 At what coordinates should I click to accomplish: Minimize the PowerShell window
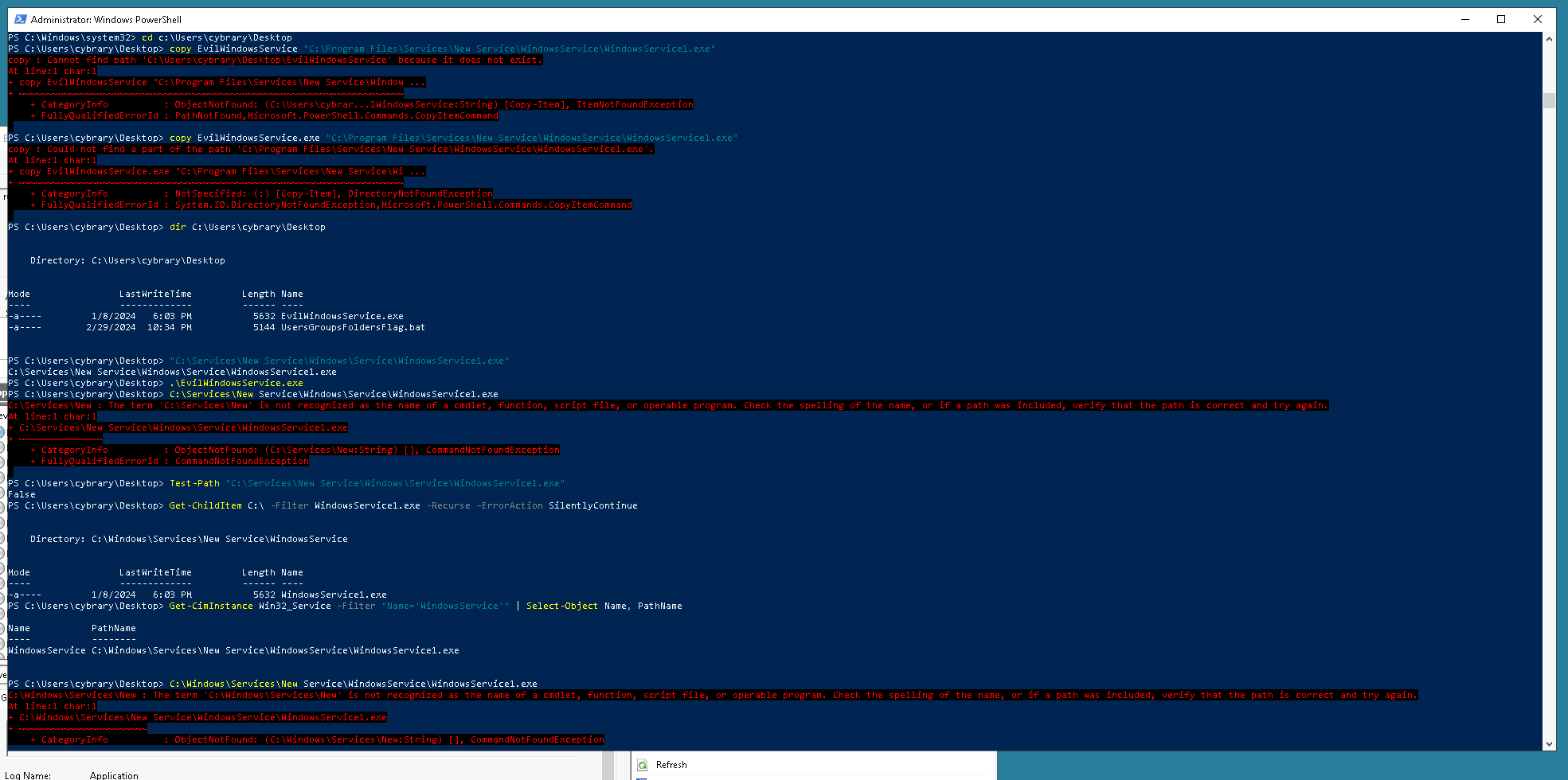point(1465,19)
